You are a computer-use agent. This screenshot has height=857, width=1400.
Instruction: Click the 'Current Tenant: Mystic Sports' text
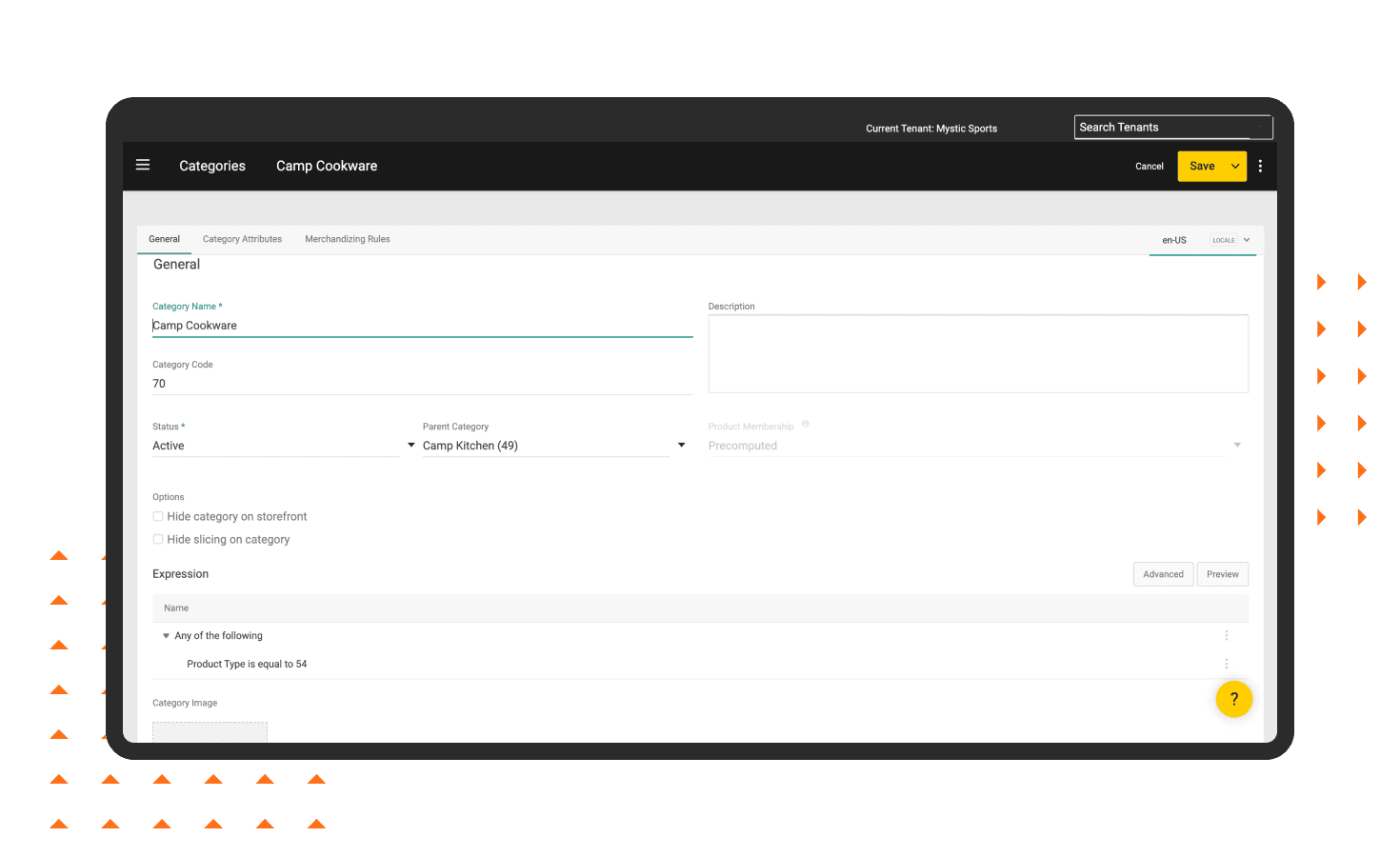click(931, 129)
